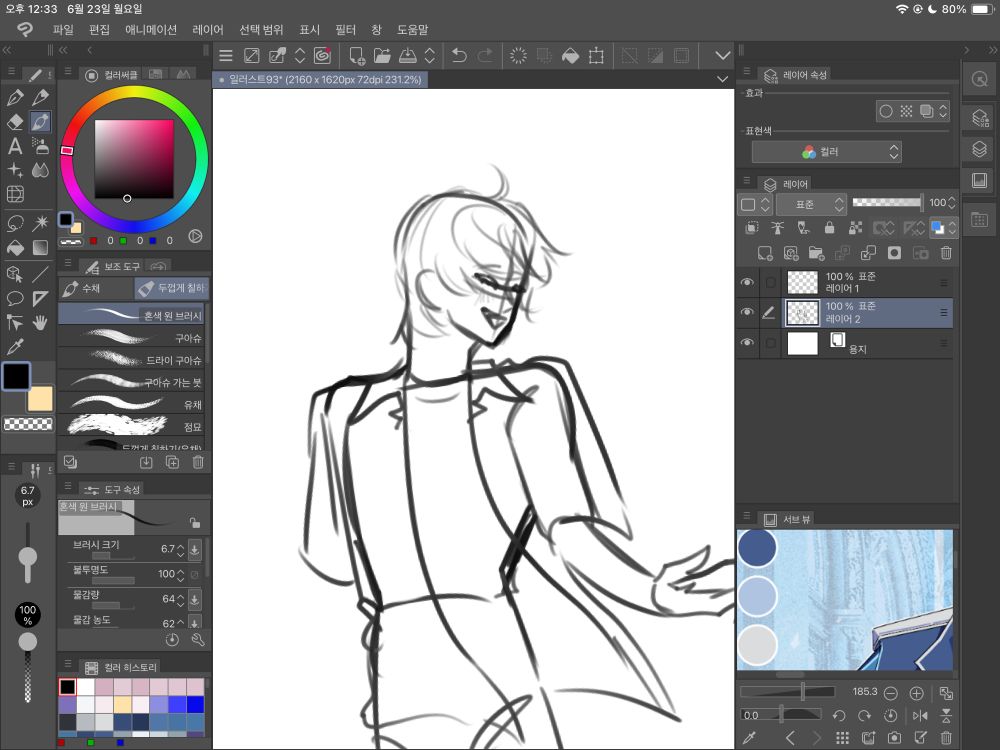Switch to 수채 sub tool group
The image size is (1000, 750).
[96, 288]
